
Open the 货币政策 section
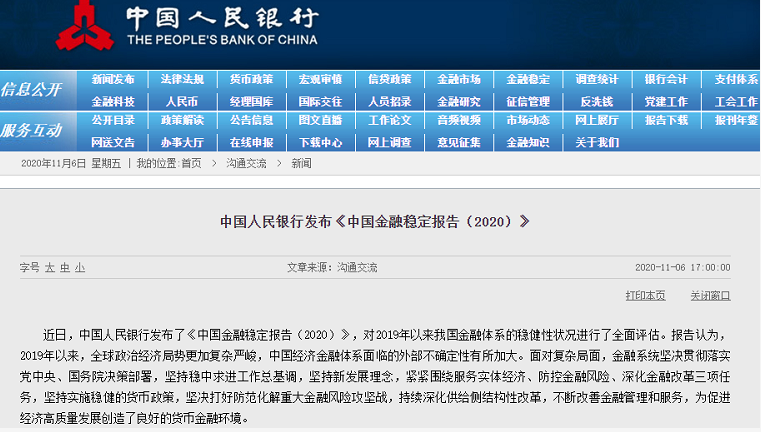251,79
